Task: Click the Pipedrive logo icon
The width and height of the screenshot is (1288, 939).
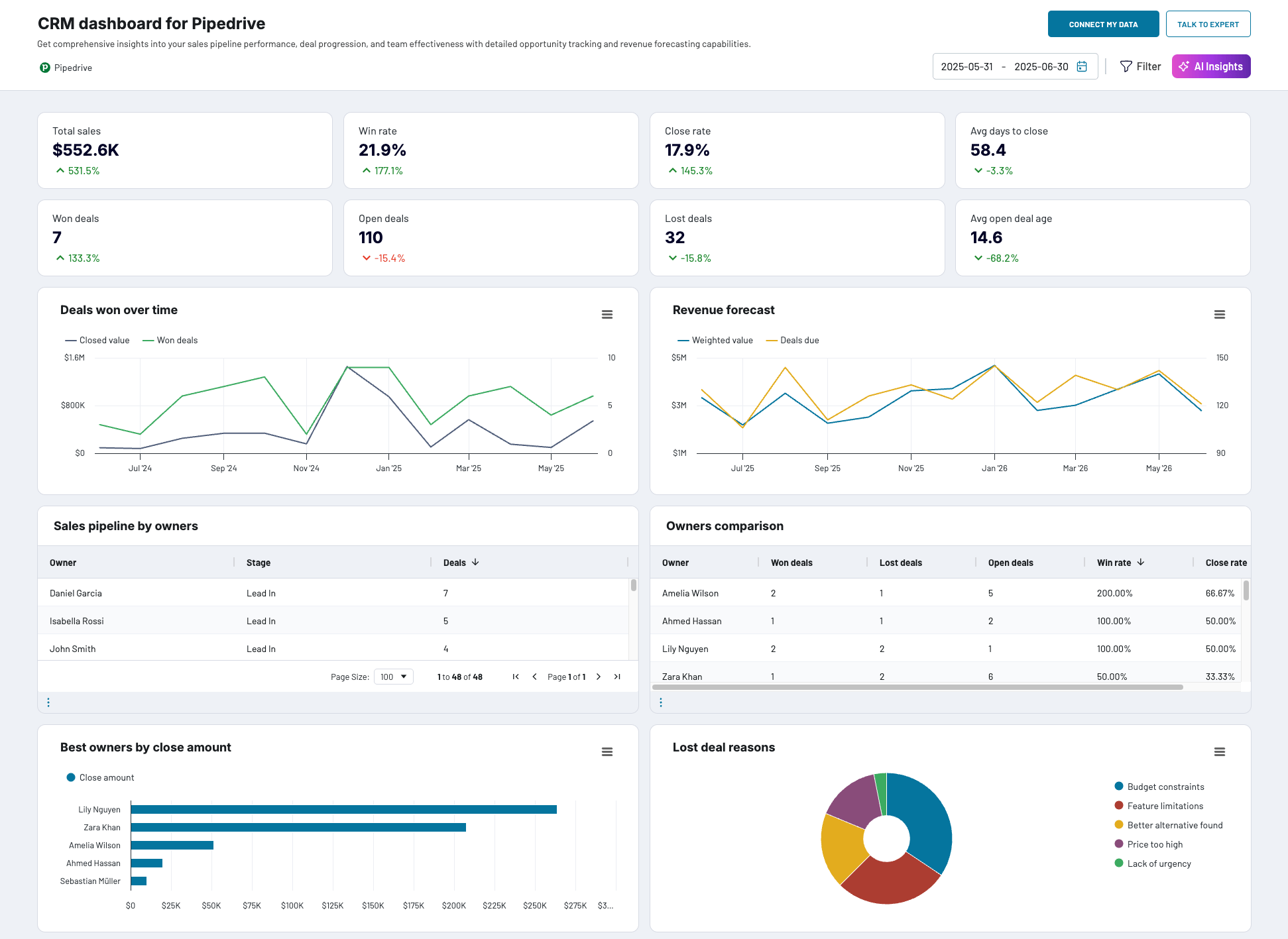Action: 44,67
